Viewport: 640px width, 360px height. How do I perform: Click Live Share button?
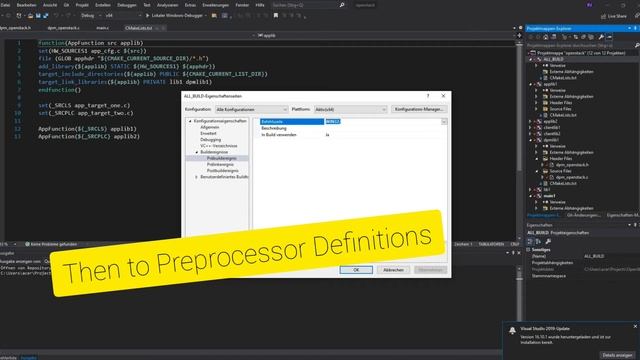pos(613,16)
